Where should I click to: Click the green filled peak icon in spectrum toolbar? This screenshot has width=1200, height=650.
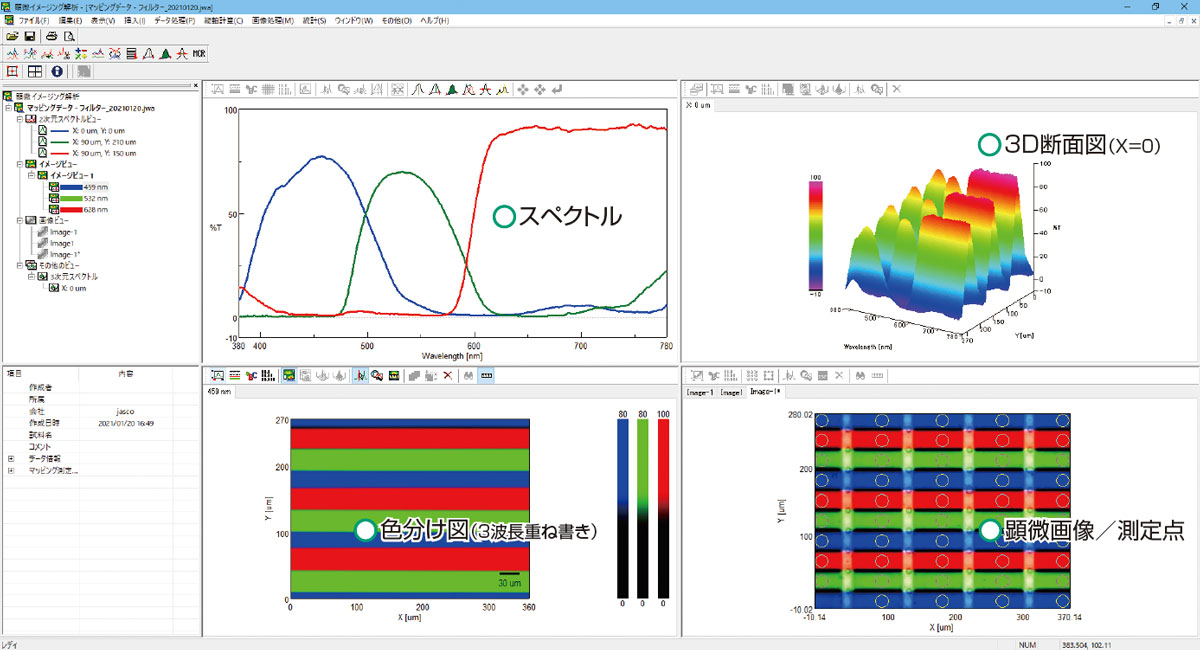tap(452, 89)
